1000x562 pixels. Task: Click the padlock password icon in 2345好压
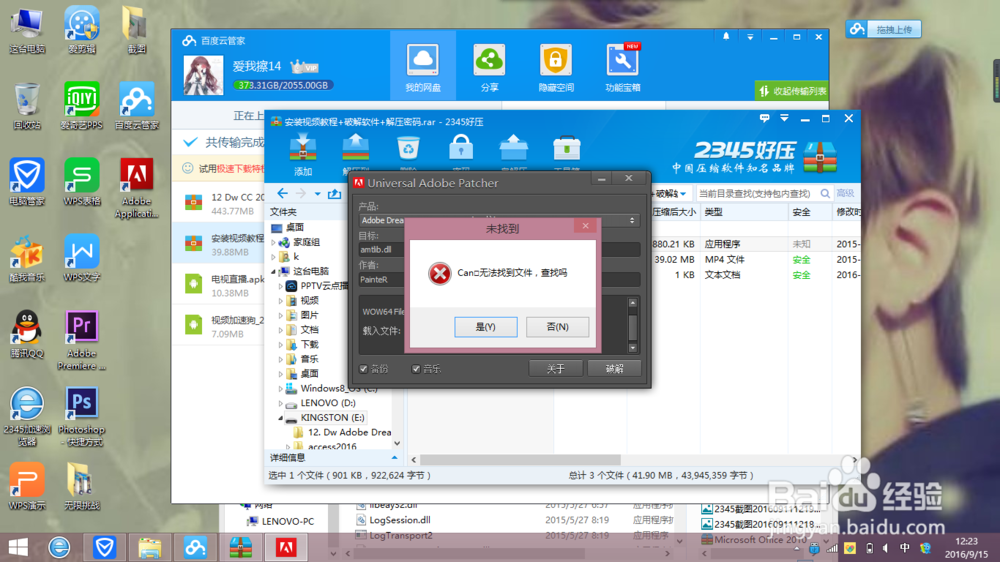461,148
